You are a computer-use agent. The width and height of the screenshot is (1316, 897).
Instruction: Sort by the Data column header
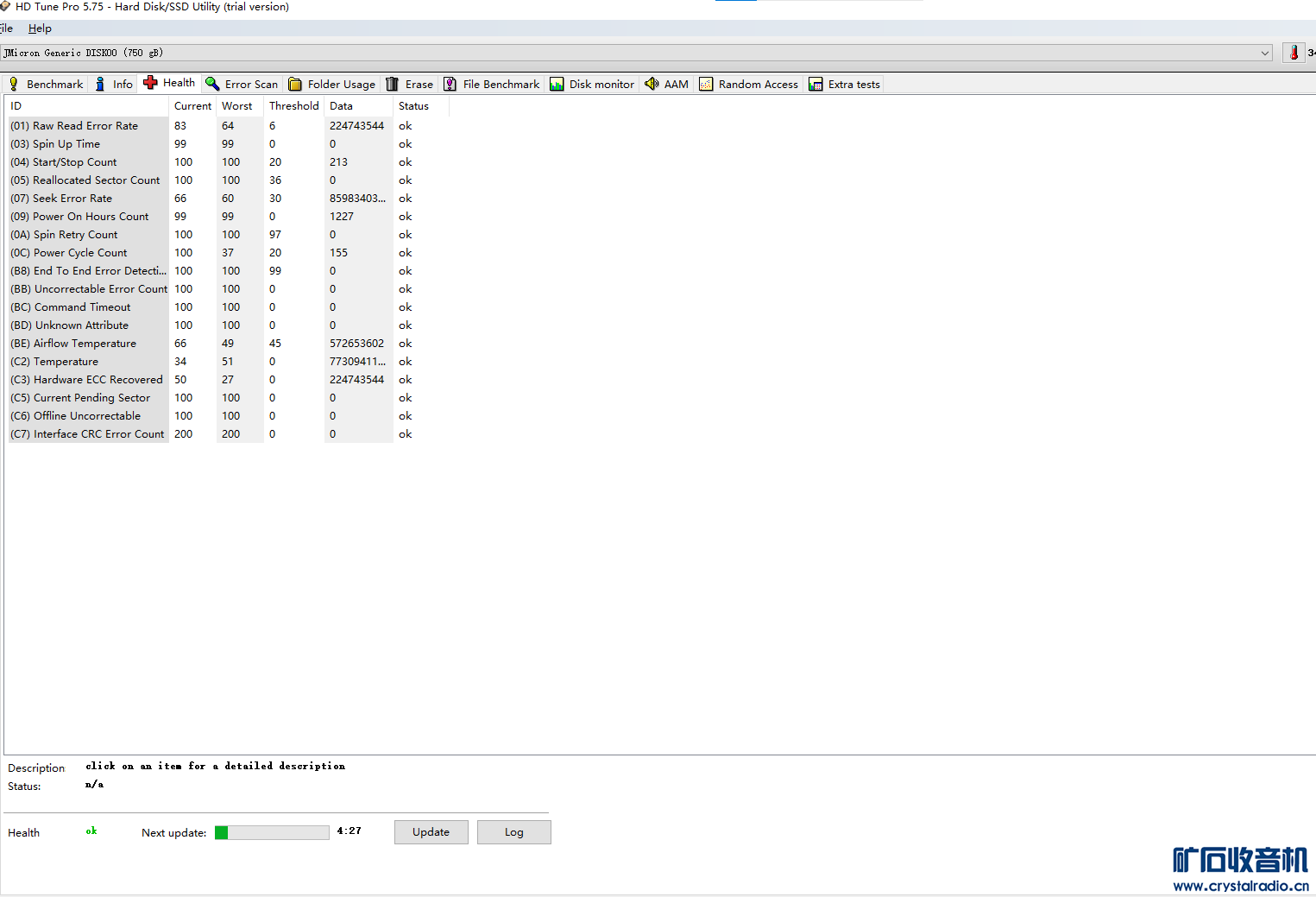tap(359, 106)
